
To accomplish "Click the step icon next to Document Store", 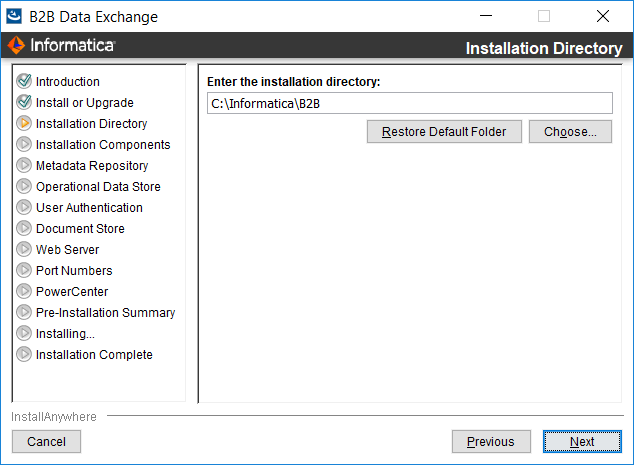I will coord(24,228).
